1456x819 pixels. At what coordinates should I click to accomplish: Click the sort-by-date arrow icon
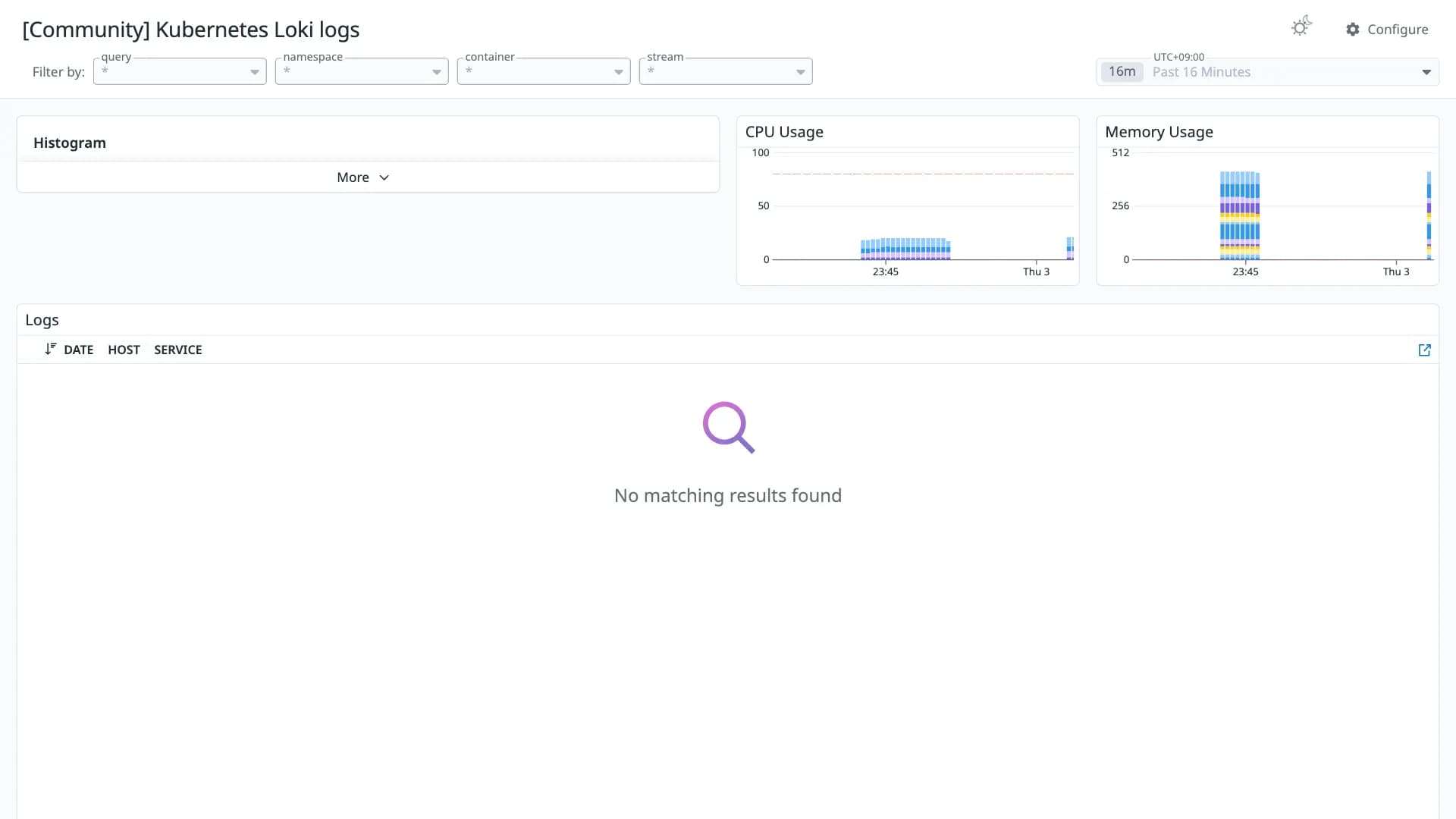(50, 349)
